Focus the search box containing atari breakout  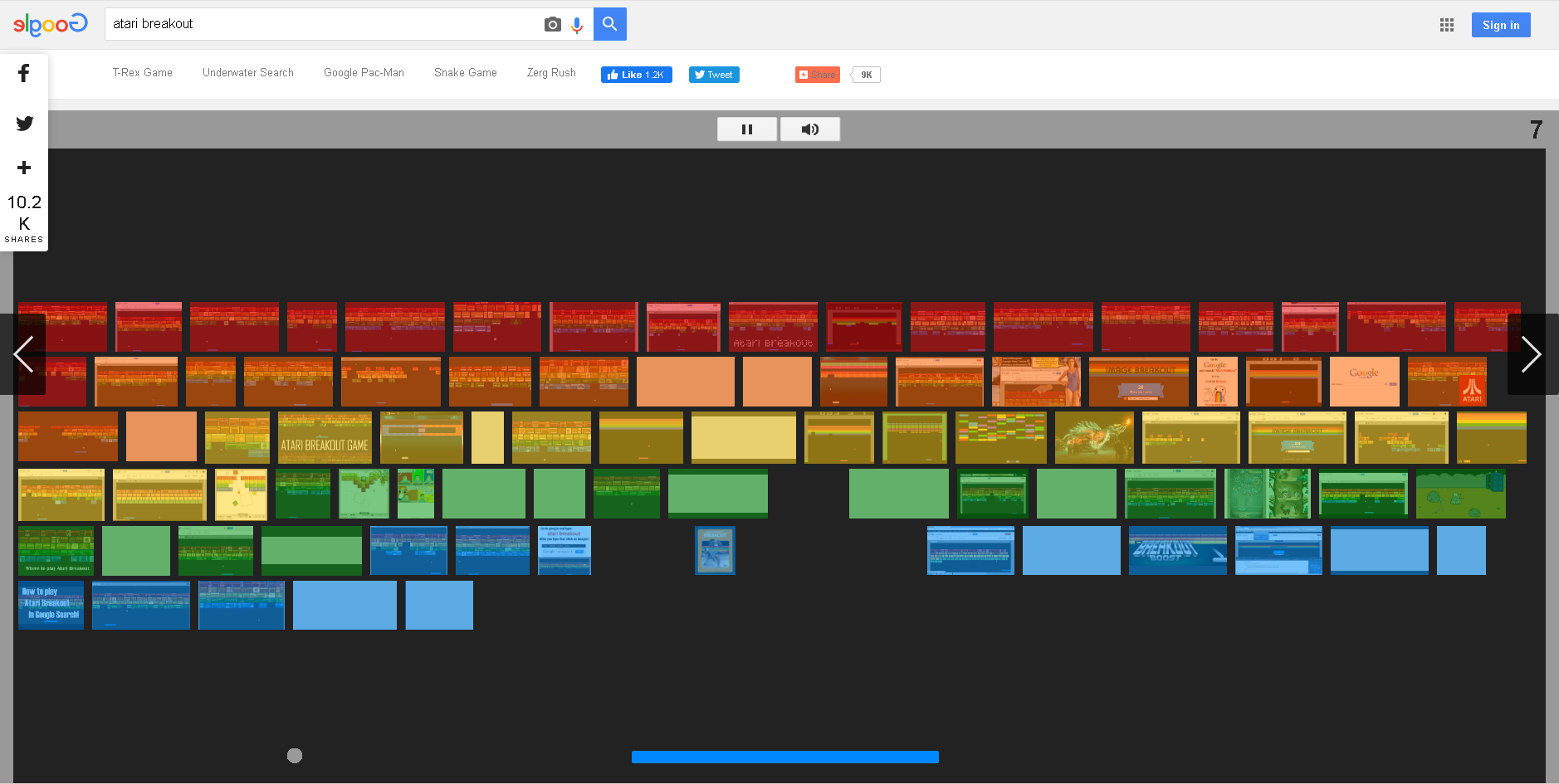tap(324, 24)
